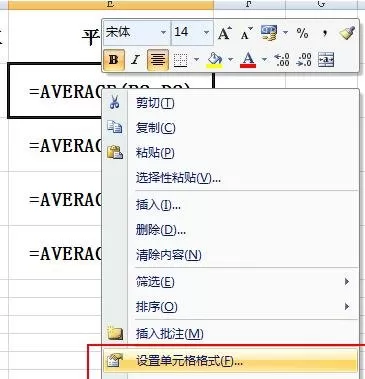Apply comma style format
This screenshot has height=379, width=365.
[x=325, y=33]
